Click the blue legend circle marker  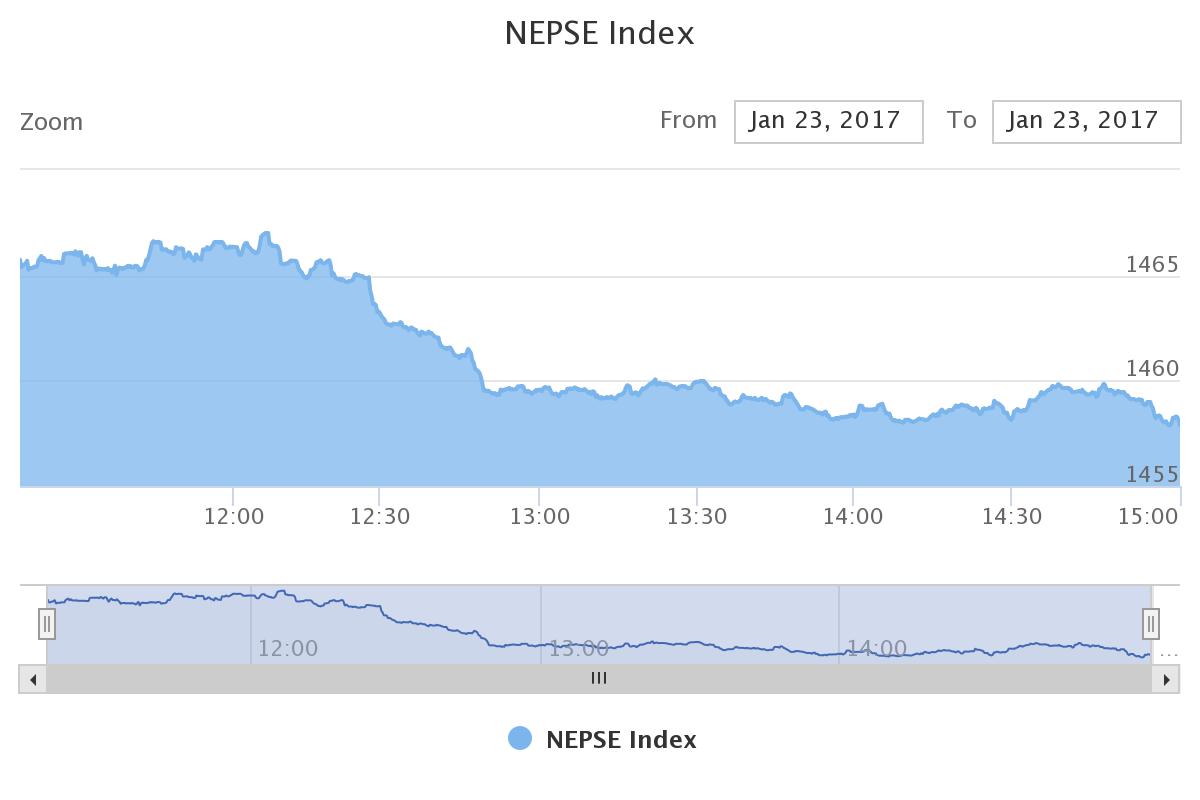pyautogui.click(x=520, y=739)
